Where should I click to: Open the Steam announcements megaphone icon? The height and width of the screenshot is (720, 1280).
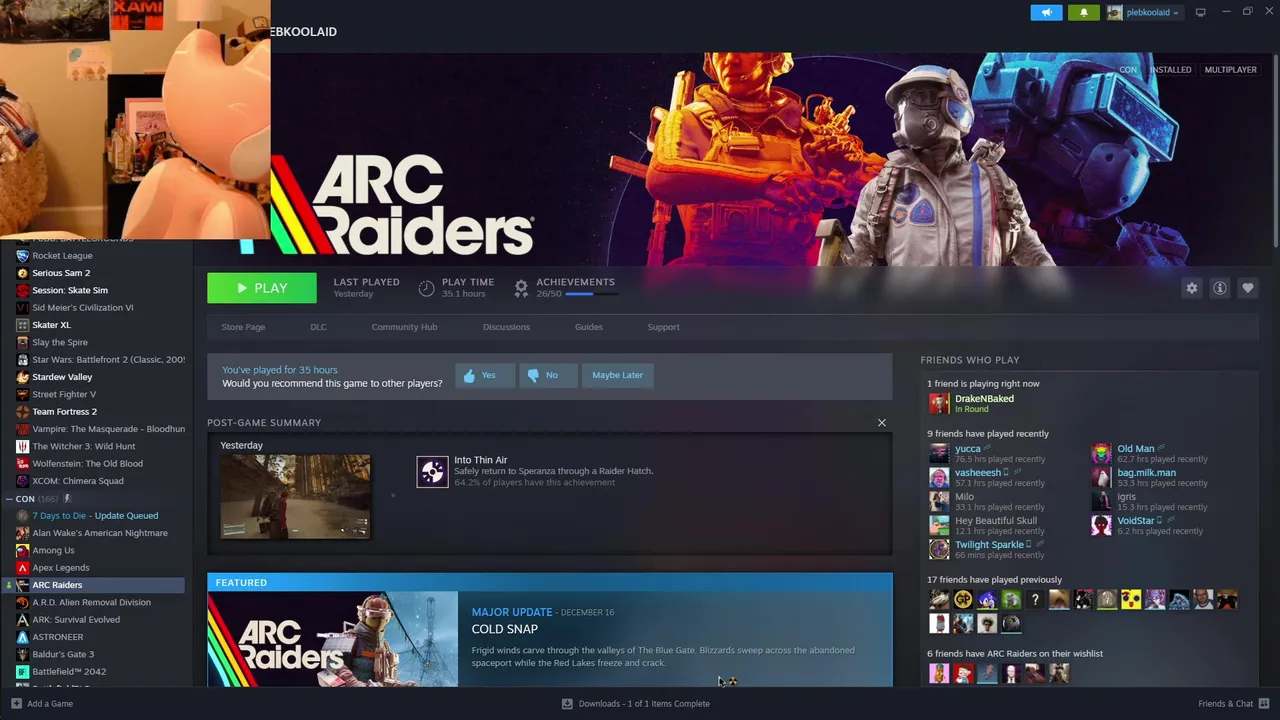(x=1046, y=13)
